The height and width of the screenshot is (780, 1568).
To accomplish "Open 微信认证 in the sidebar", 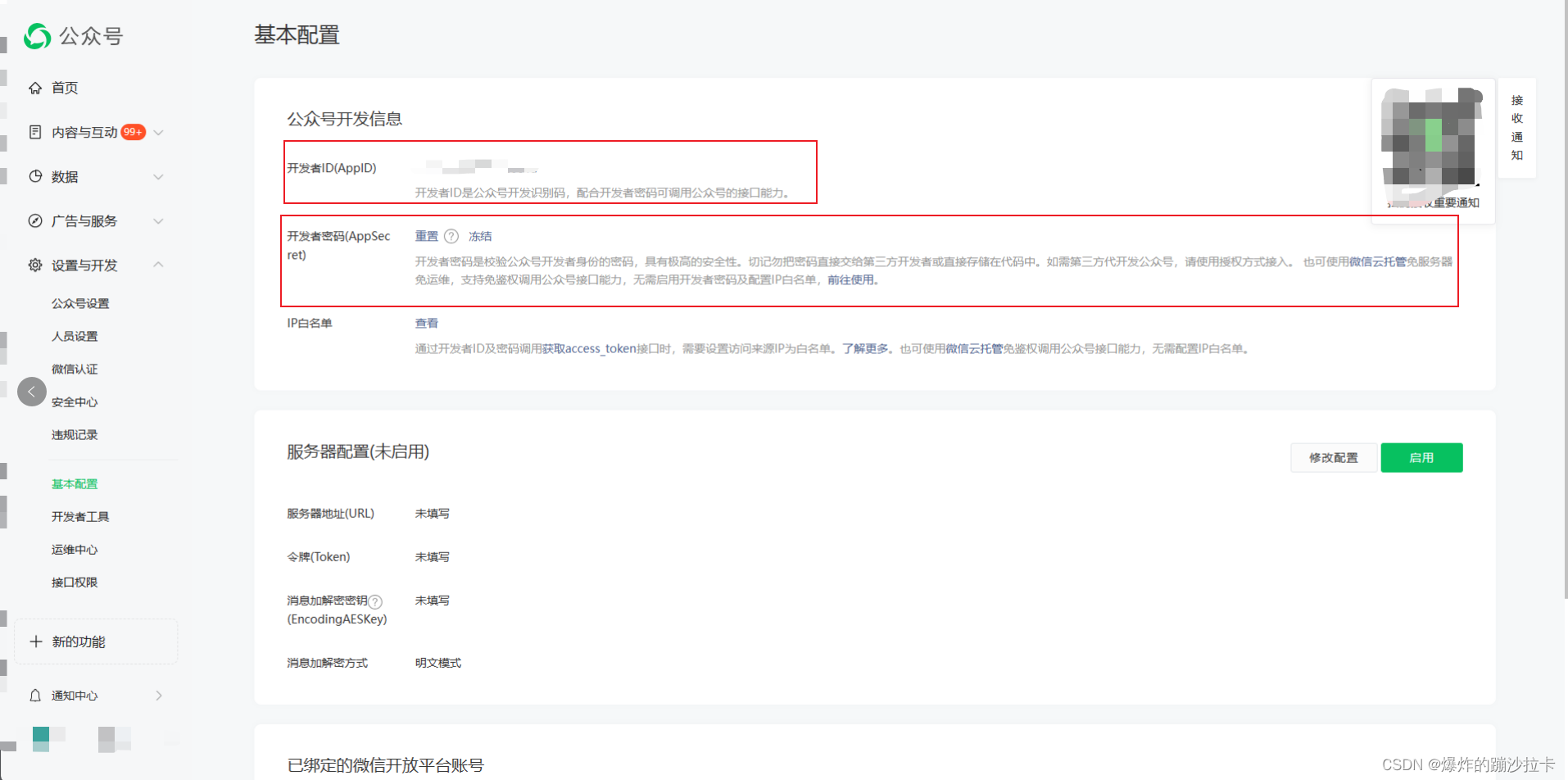I will tap(75, 369).
